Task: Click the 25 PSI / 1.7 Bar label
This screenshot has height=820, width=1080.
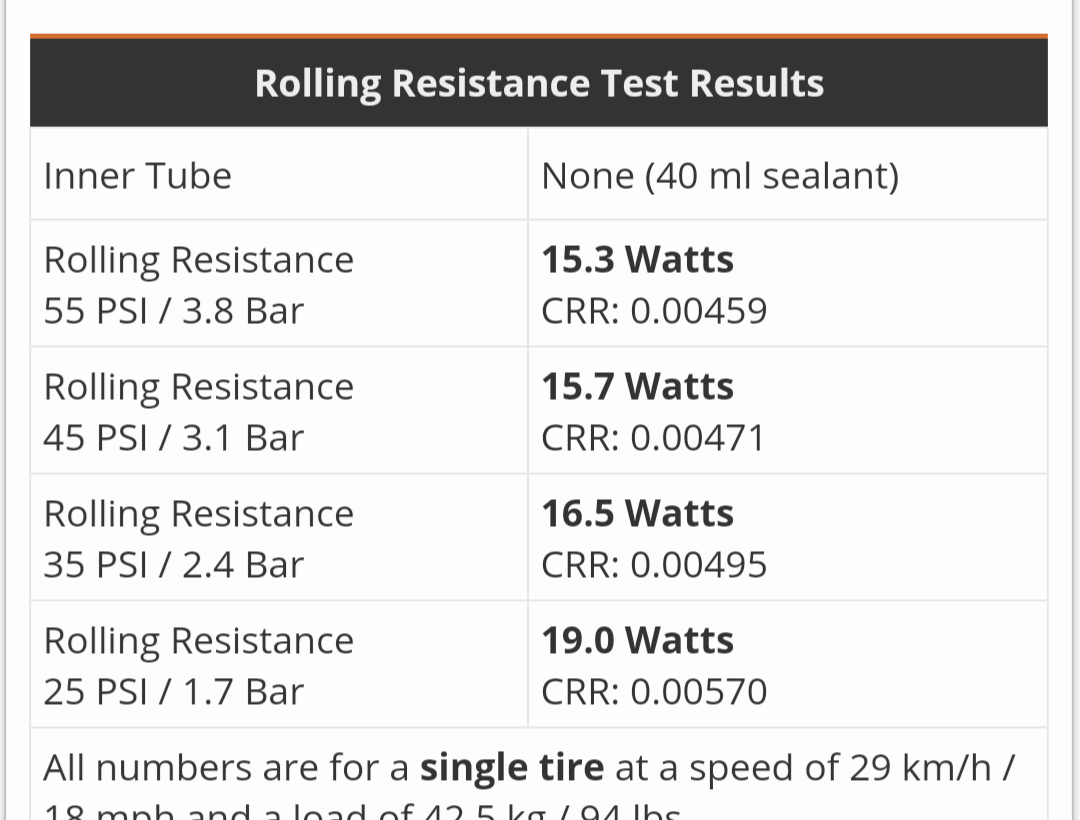Action: [x=173, y=692]
